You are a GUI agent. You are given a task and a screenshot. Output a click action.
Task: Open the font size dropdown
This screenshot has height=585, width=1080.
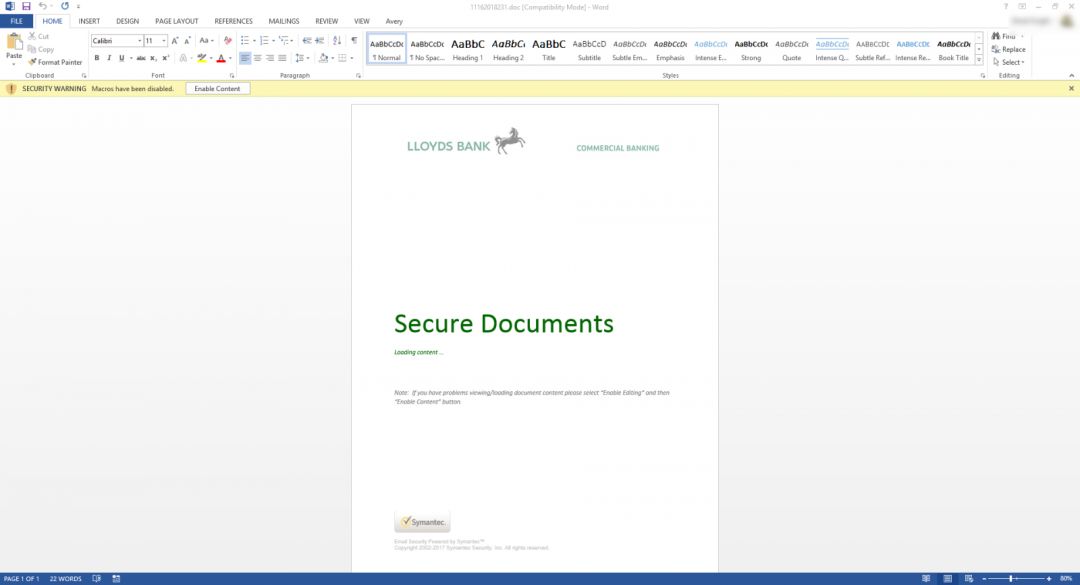pos(164,41)
